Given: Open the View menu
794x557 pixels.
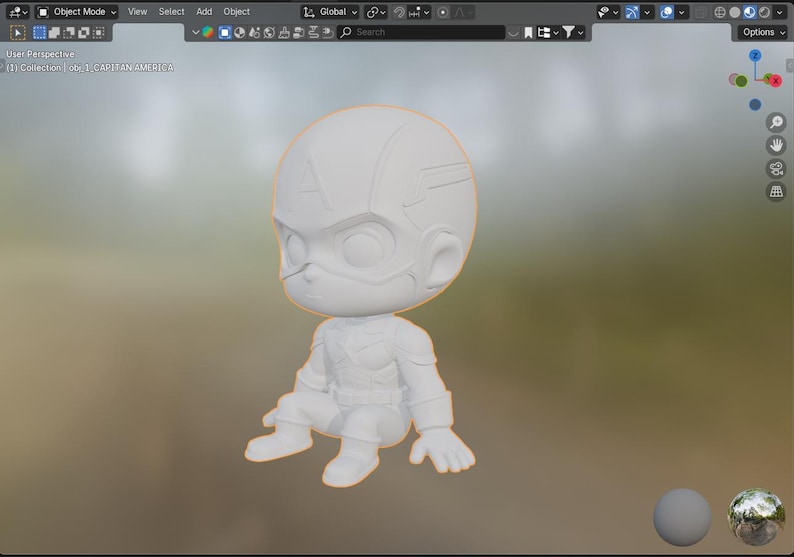Looking at the screenshot, I should click(137, 12).
